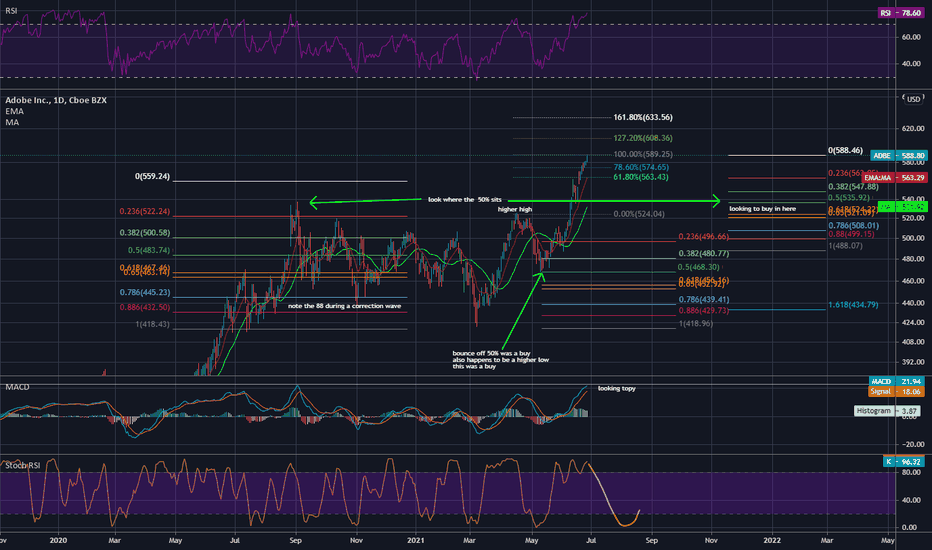Click the 2022 label on the time axis
The height and width of the screenshot is (550, 932).
point(772,540)
